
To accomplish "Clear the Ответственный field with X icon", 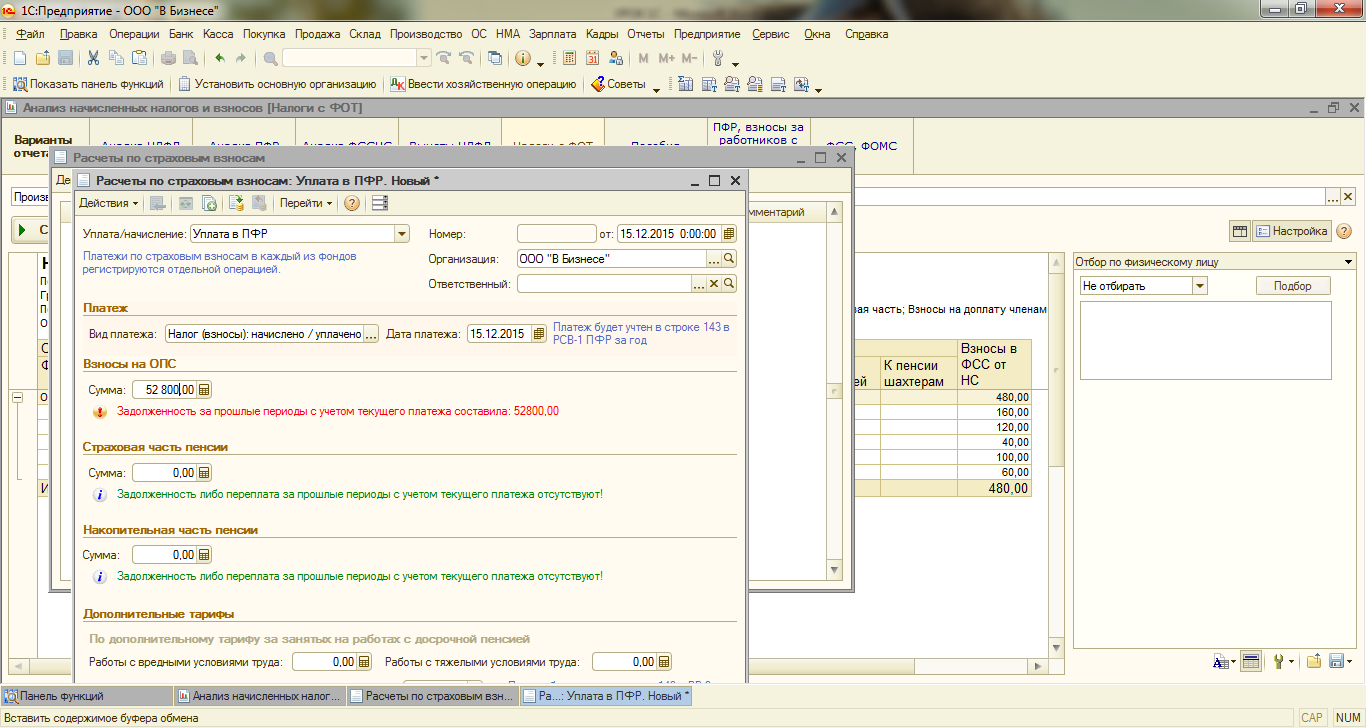I will tap(714, 284).
